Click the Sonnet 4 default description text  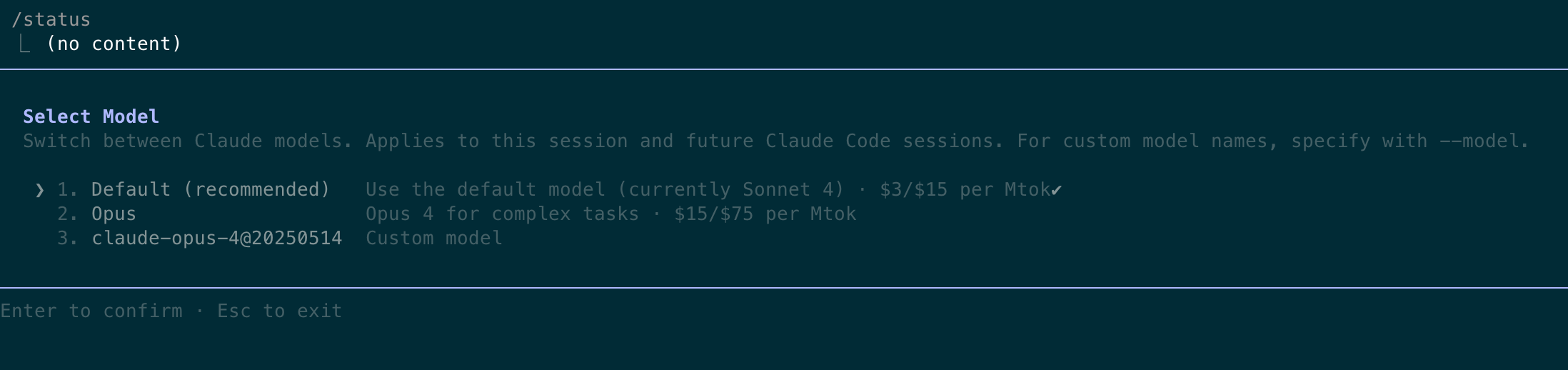coord(605,190)
